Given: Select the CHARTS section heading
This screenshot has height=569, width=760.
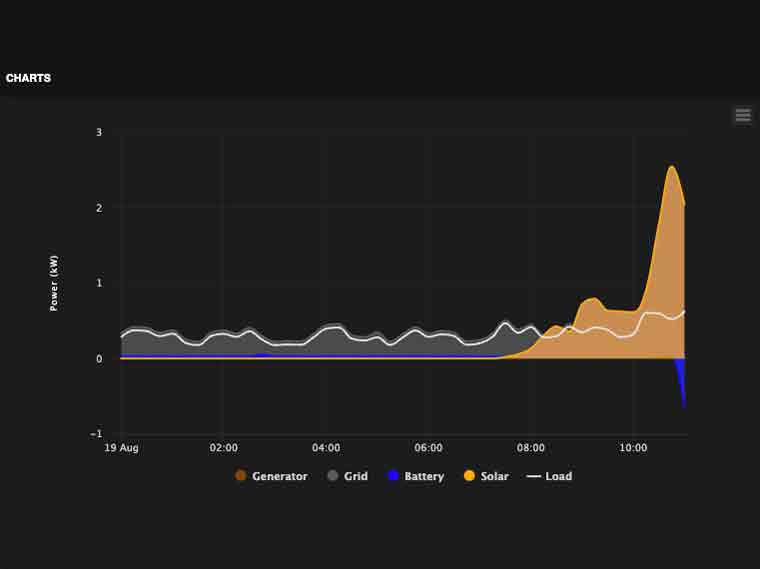Looking at the screenshot, I should click(x=28, y=78).
